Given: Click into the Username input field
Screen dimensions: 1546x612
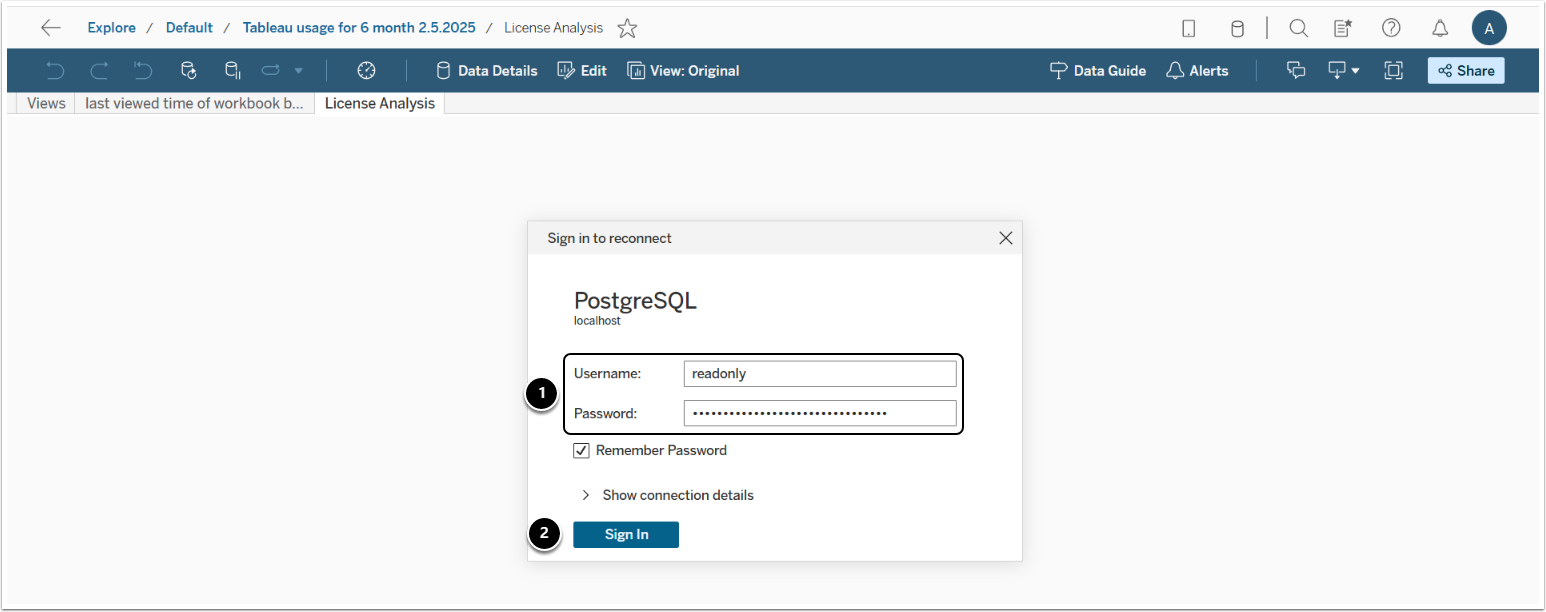Looking at the screenshot, I should coord(820,374).
